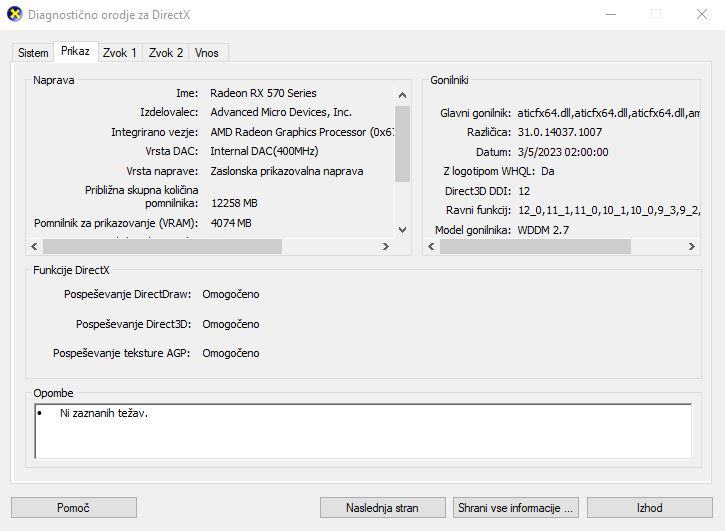Click Naprava vertical scrollbar thumb

(x=402, y=144)
